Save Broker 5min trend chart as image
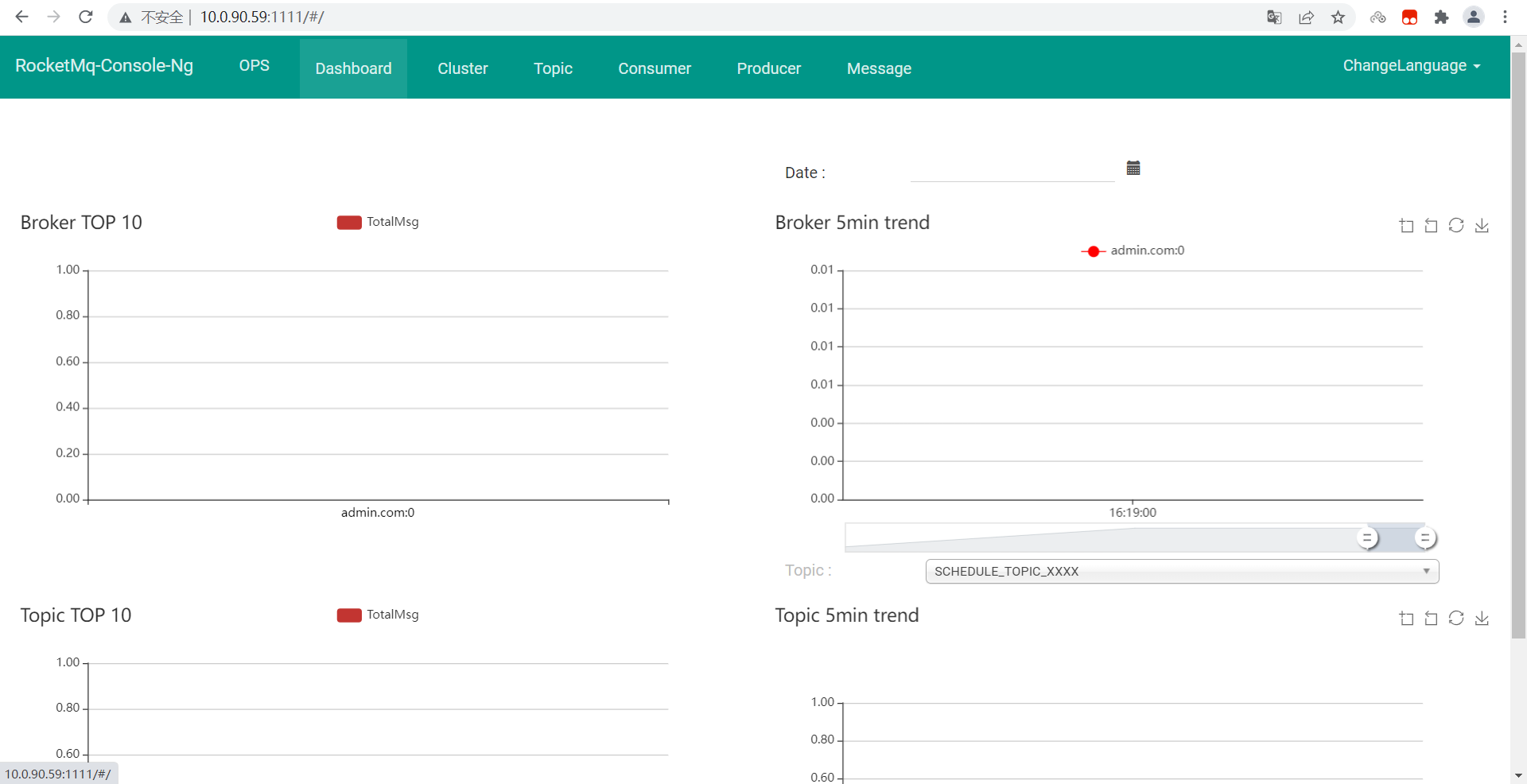Screen dimensions: 1527x784 1482,226
